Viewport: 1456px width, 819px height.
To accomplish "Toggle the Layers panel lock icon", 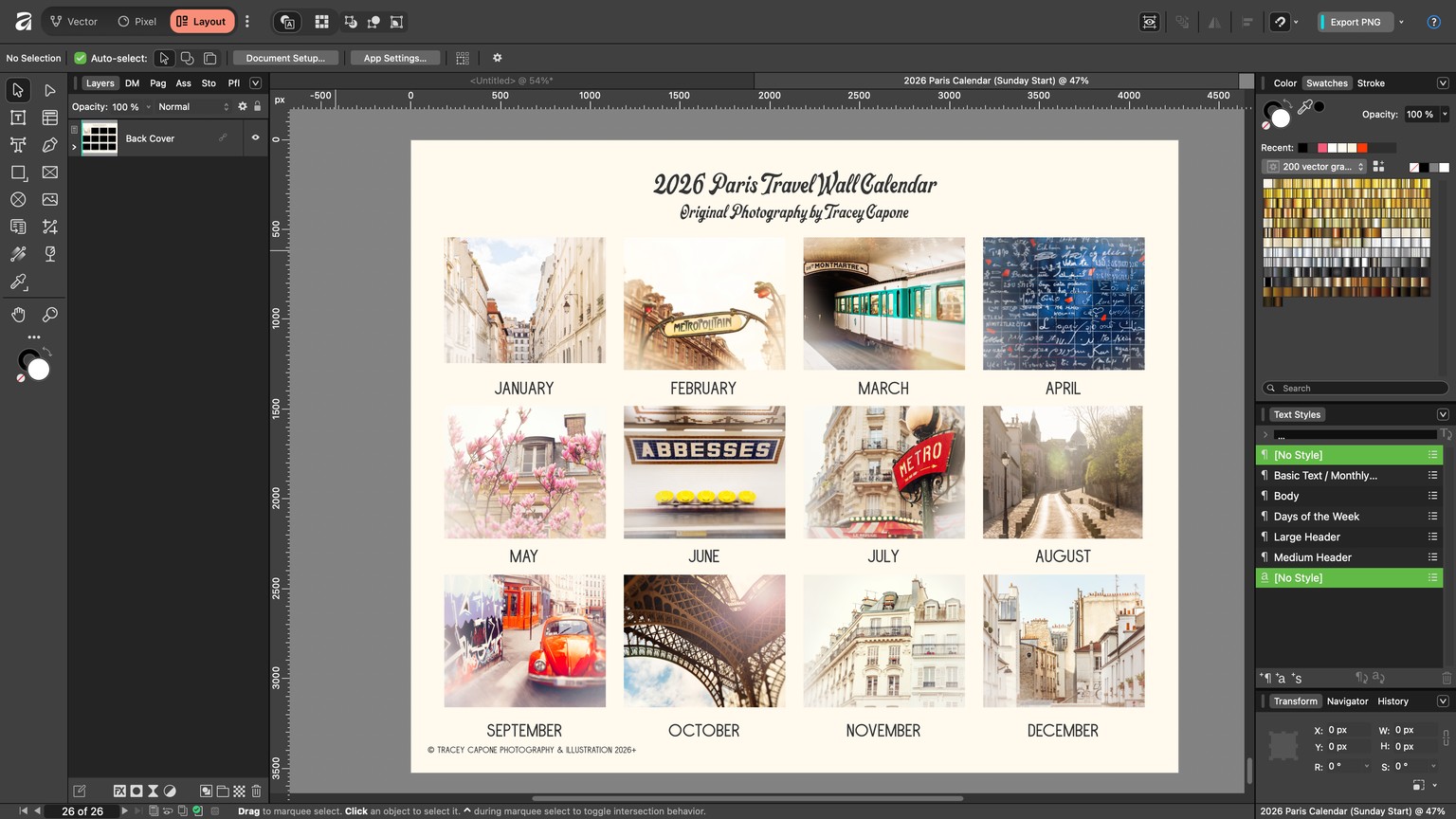I will (x=257, y=107).
